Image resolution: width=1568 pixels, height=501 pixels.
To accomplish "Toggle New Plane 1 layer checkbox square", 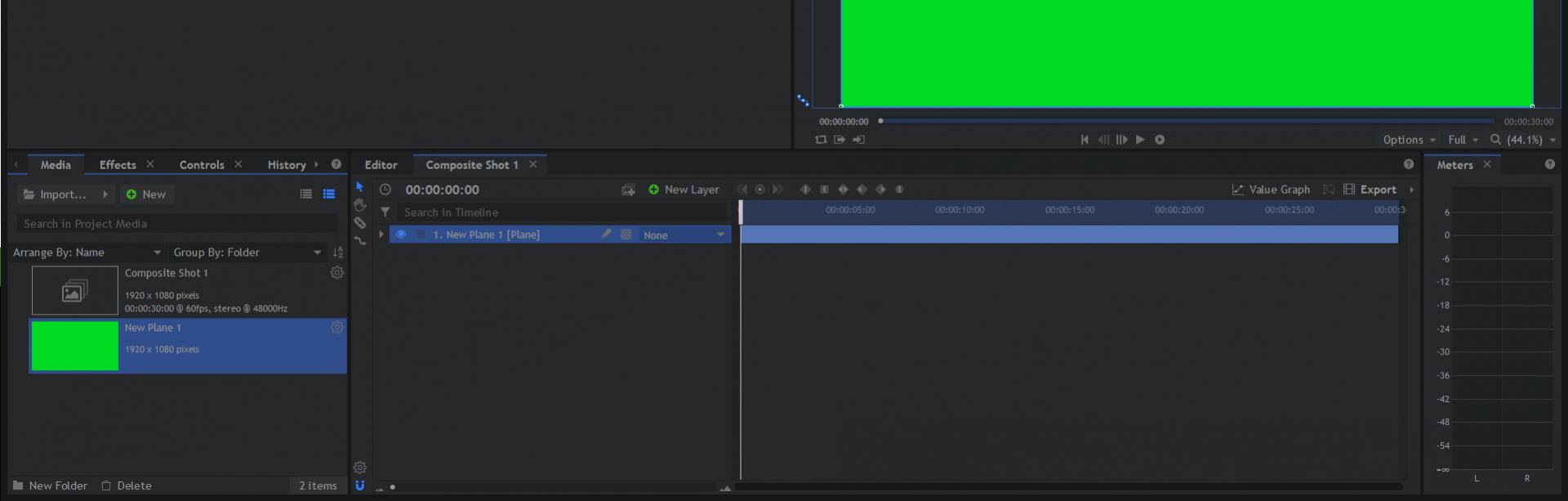I will (x=421, y=235).
